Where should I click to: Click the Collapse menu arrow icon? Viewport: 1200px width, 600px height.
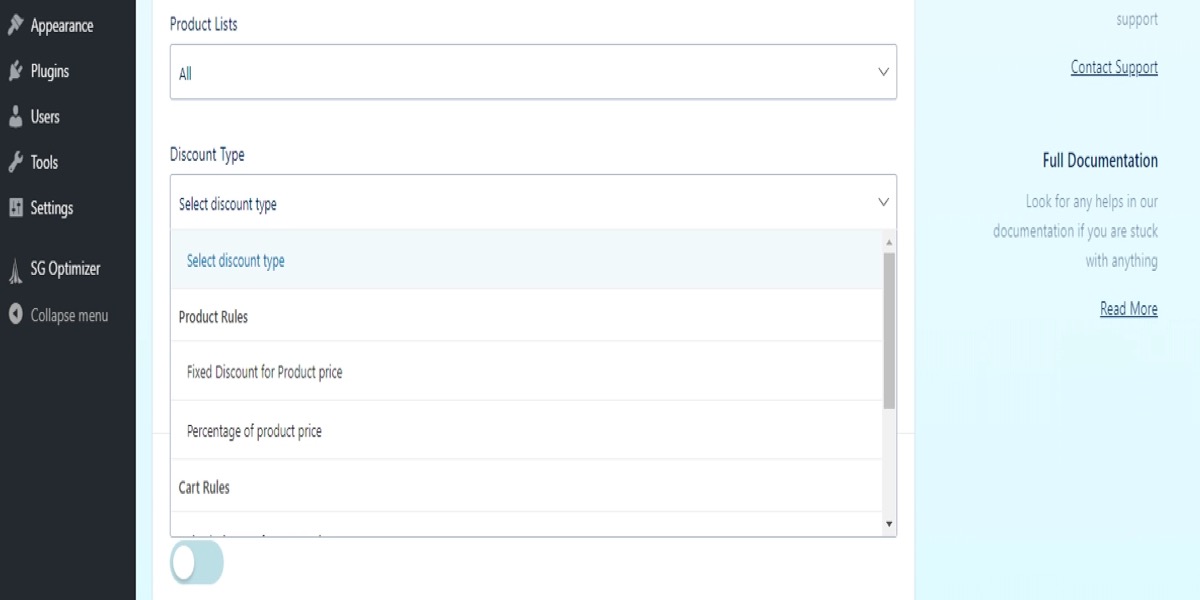15,315
